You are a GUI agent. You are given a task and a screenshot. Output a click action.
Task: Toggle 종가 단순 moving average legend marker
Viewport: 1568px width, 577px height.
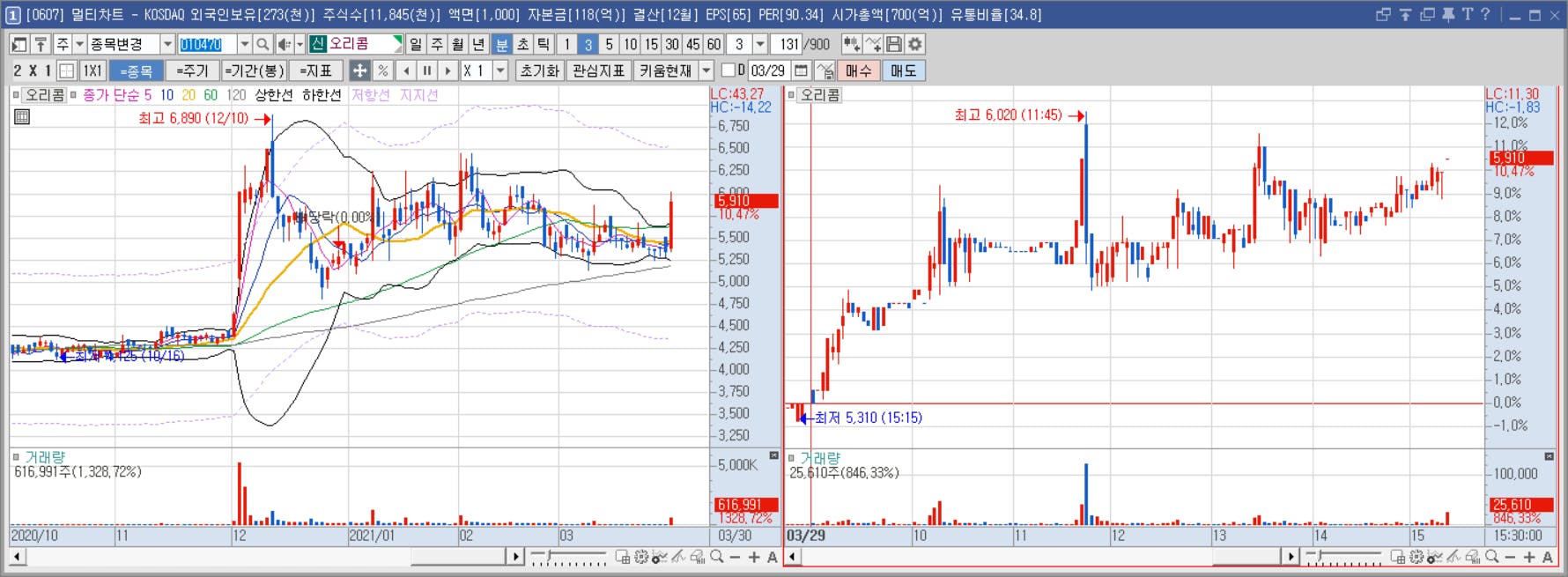coord(73,94)
